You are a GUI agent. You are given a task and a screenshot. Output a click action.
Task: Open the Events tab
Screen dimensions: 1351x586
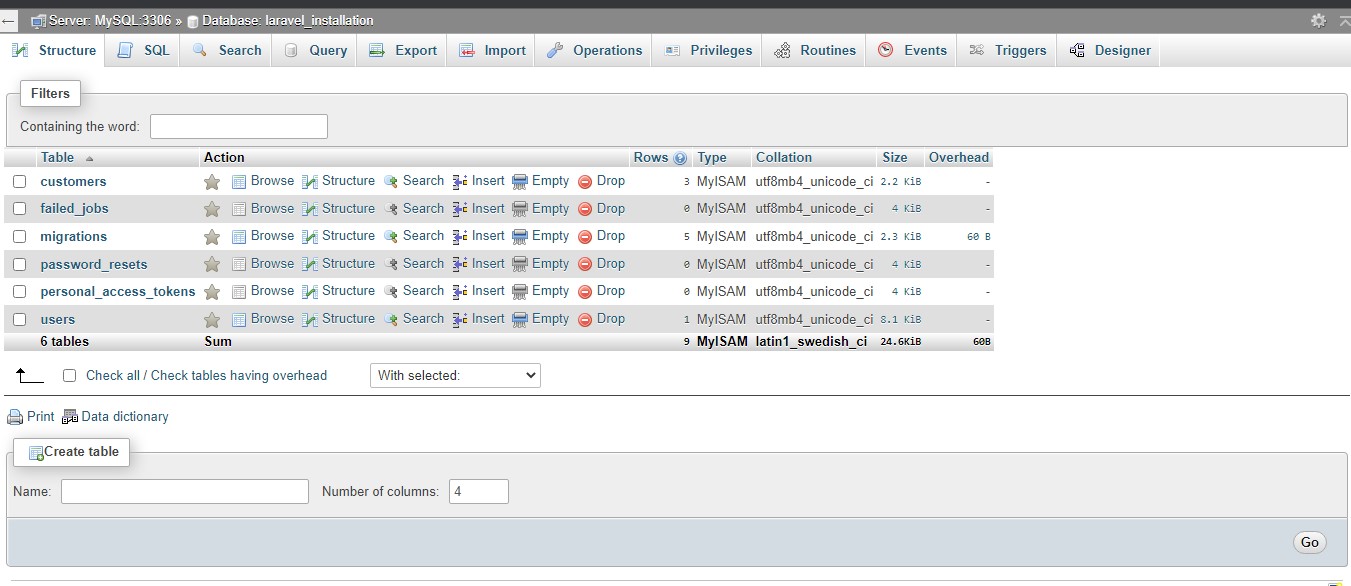[912, 51]
